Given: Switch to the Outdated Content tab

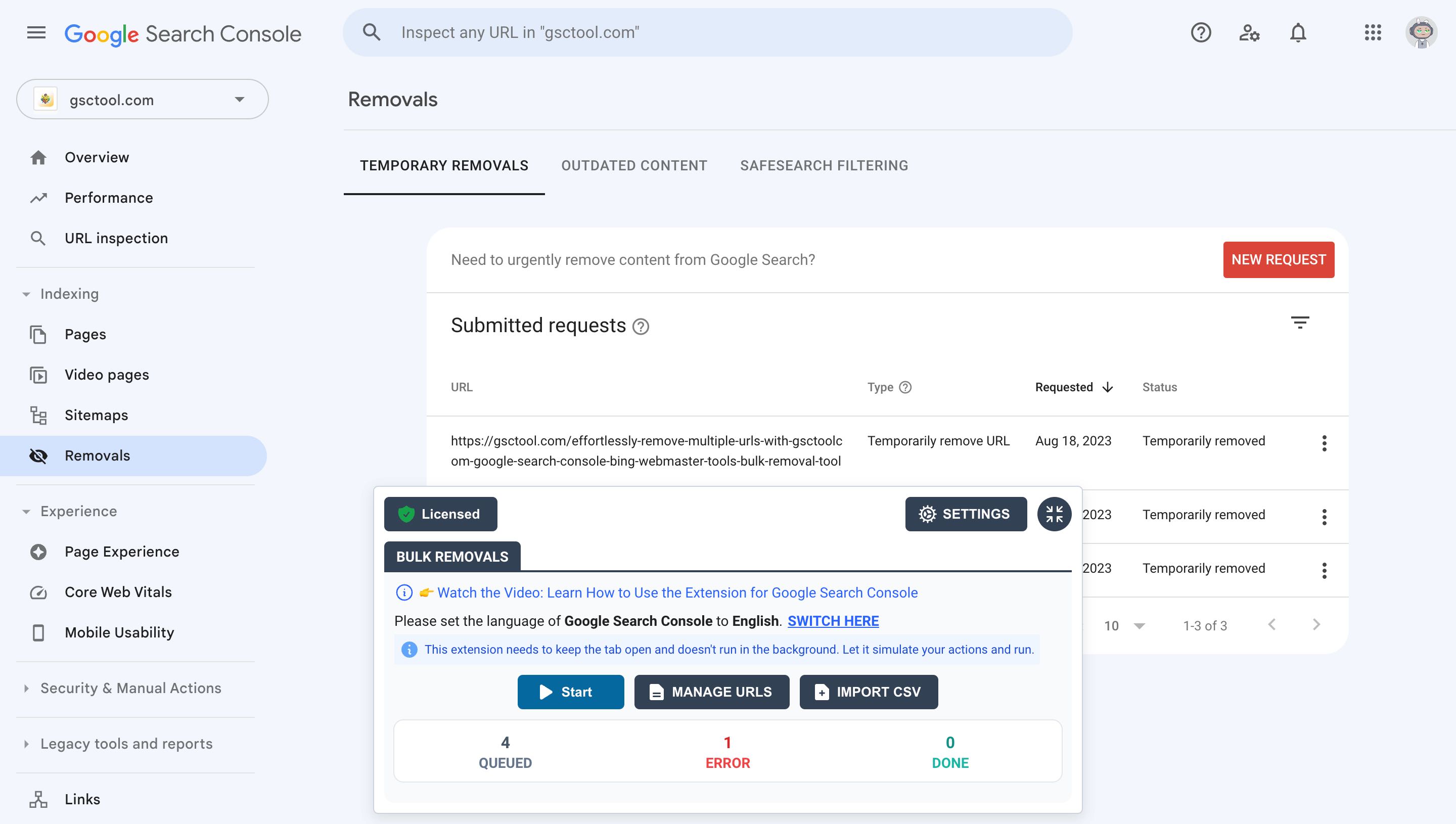Looking at the screenshot, I should (634, 165).
